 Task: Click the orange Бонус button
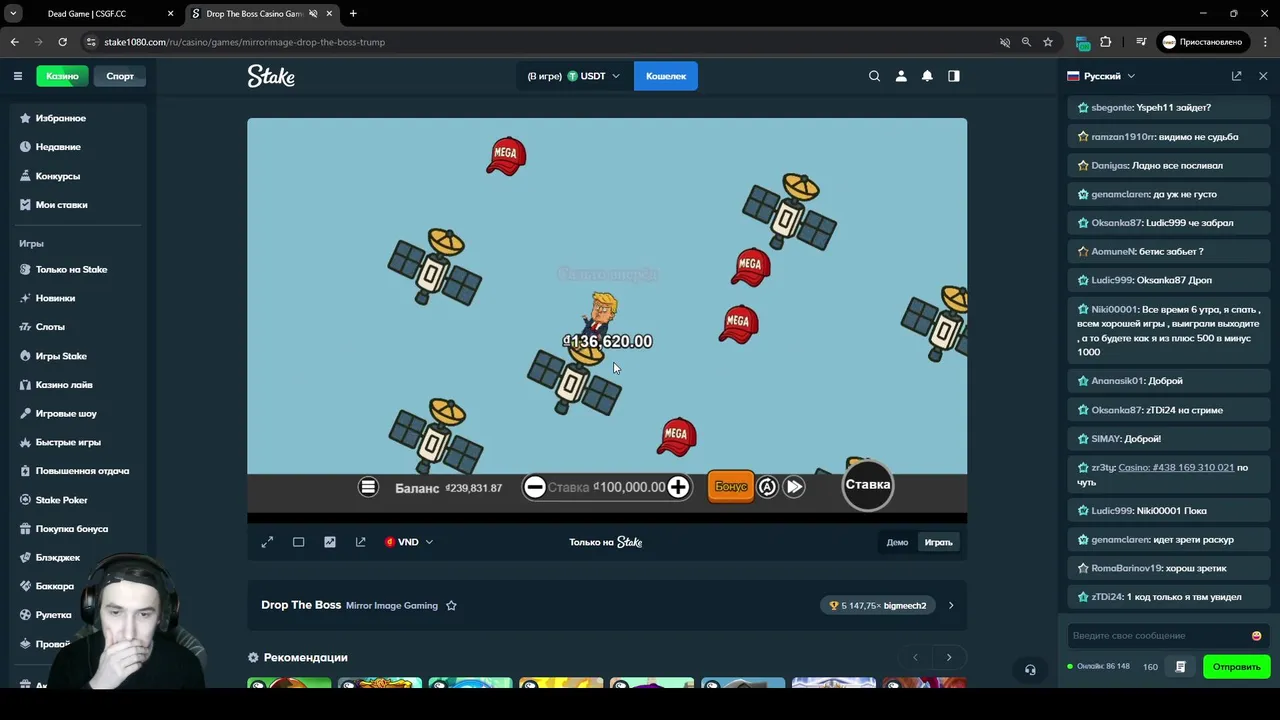pyautogui.click(x=731, y=486)
